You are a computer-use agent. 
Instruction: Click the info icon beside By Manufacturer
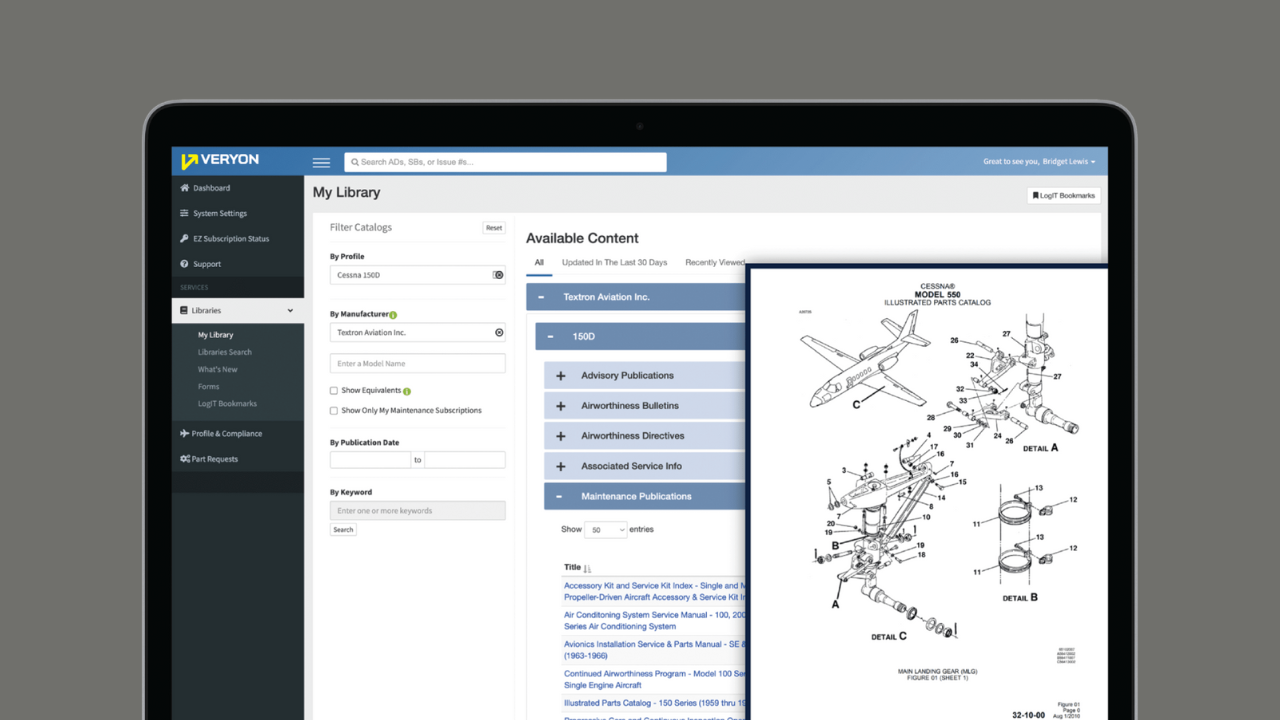coord(393,315)
